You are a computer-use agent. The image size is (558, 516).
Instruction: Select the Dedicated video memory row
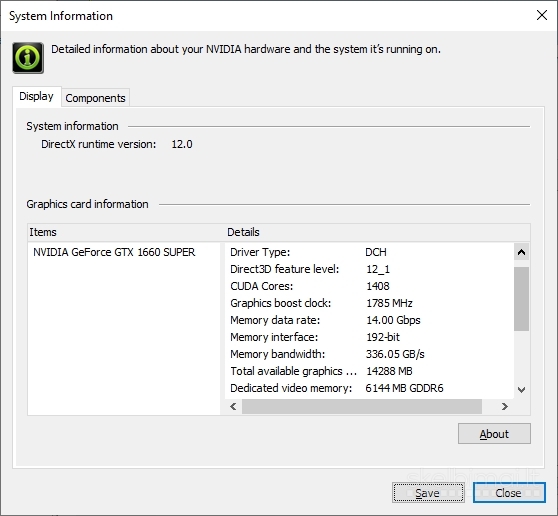tap(369, 388)
